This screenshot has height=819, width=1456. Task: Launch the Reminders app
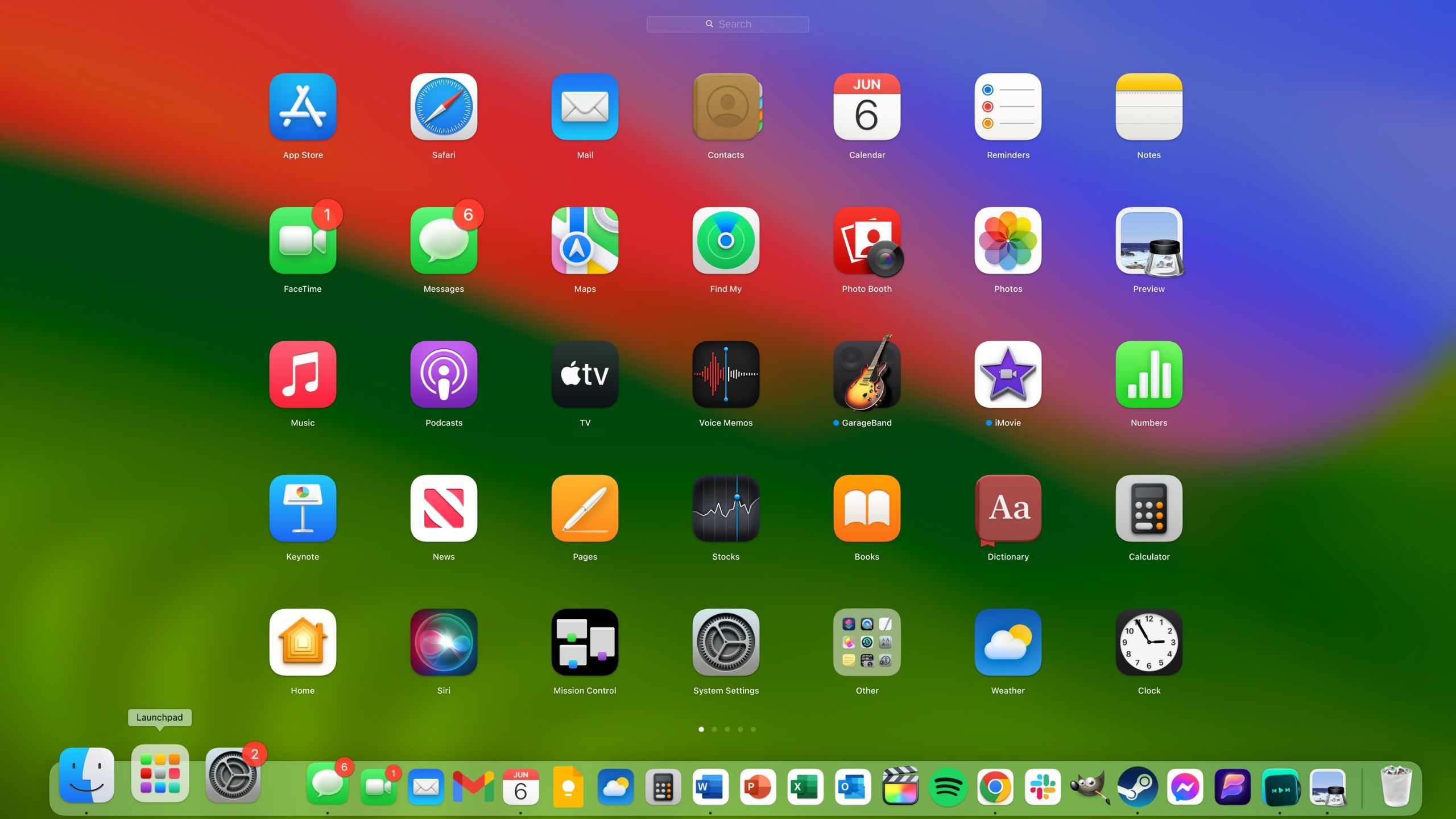coord(1008,107)
